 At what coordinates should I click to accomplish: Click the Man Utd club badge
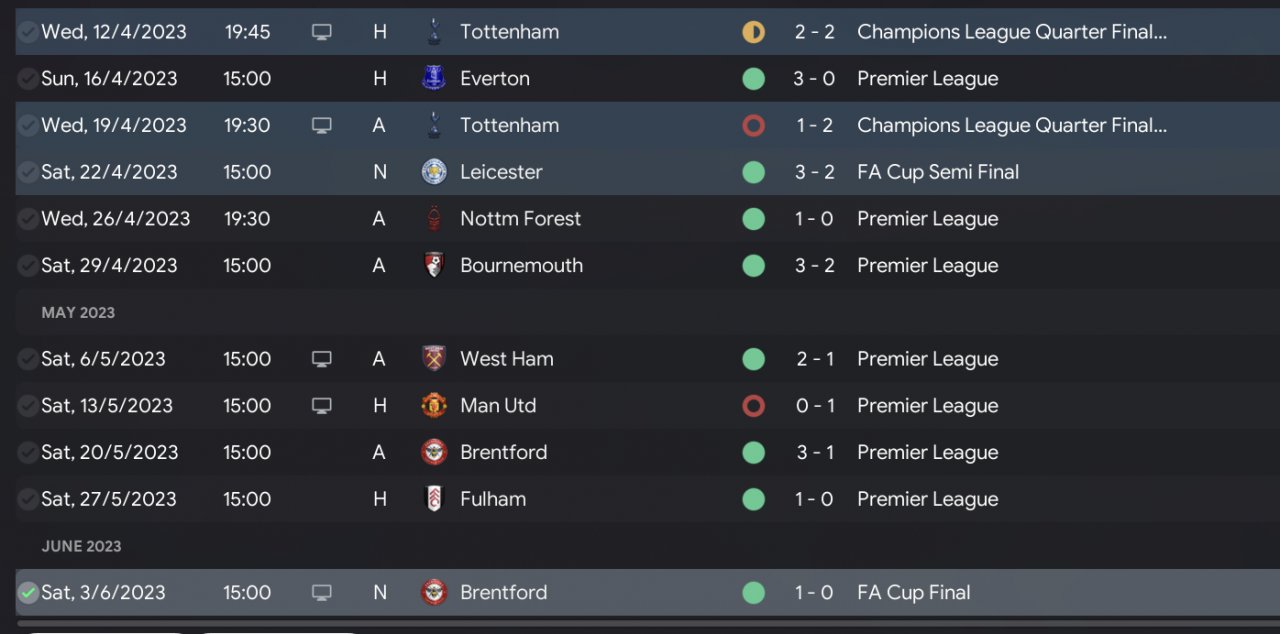(x=433, y=405)
